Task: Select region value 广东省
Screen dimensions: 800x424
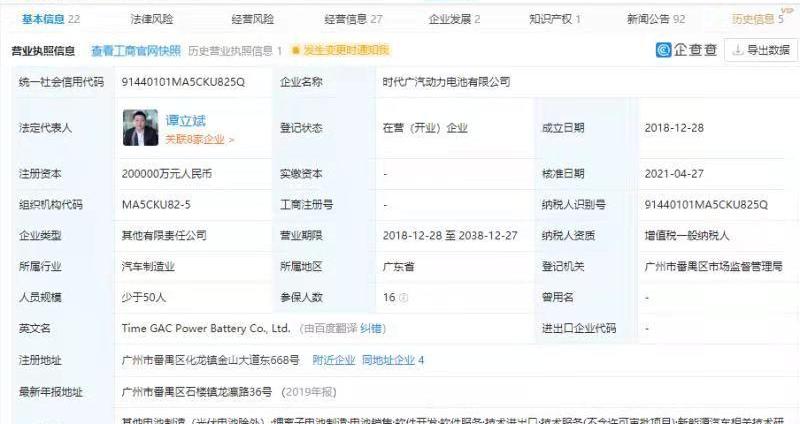Action: click(x=398, y=266)
